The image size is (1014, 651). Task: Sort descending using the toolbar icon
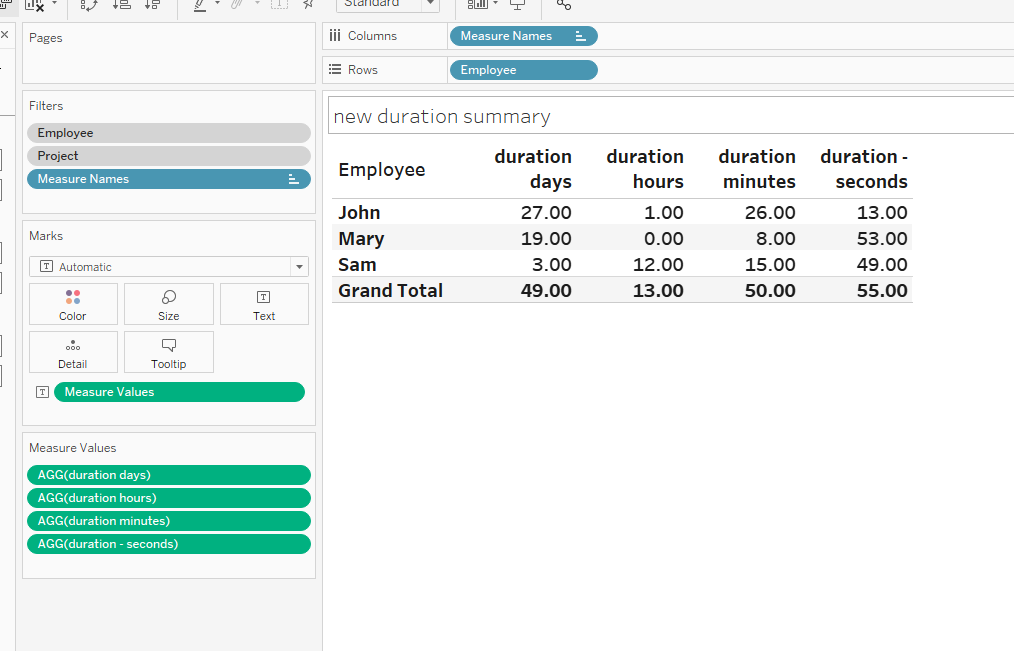click(153, 5)
